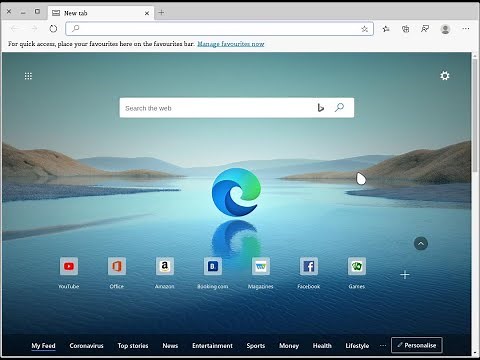Viewport: 480px width, 360px height.
Task: Select the Sports feed tab
Action: tap(256, 346)
